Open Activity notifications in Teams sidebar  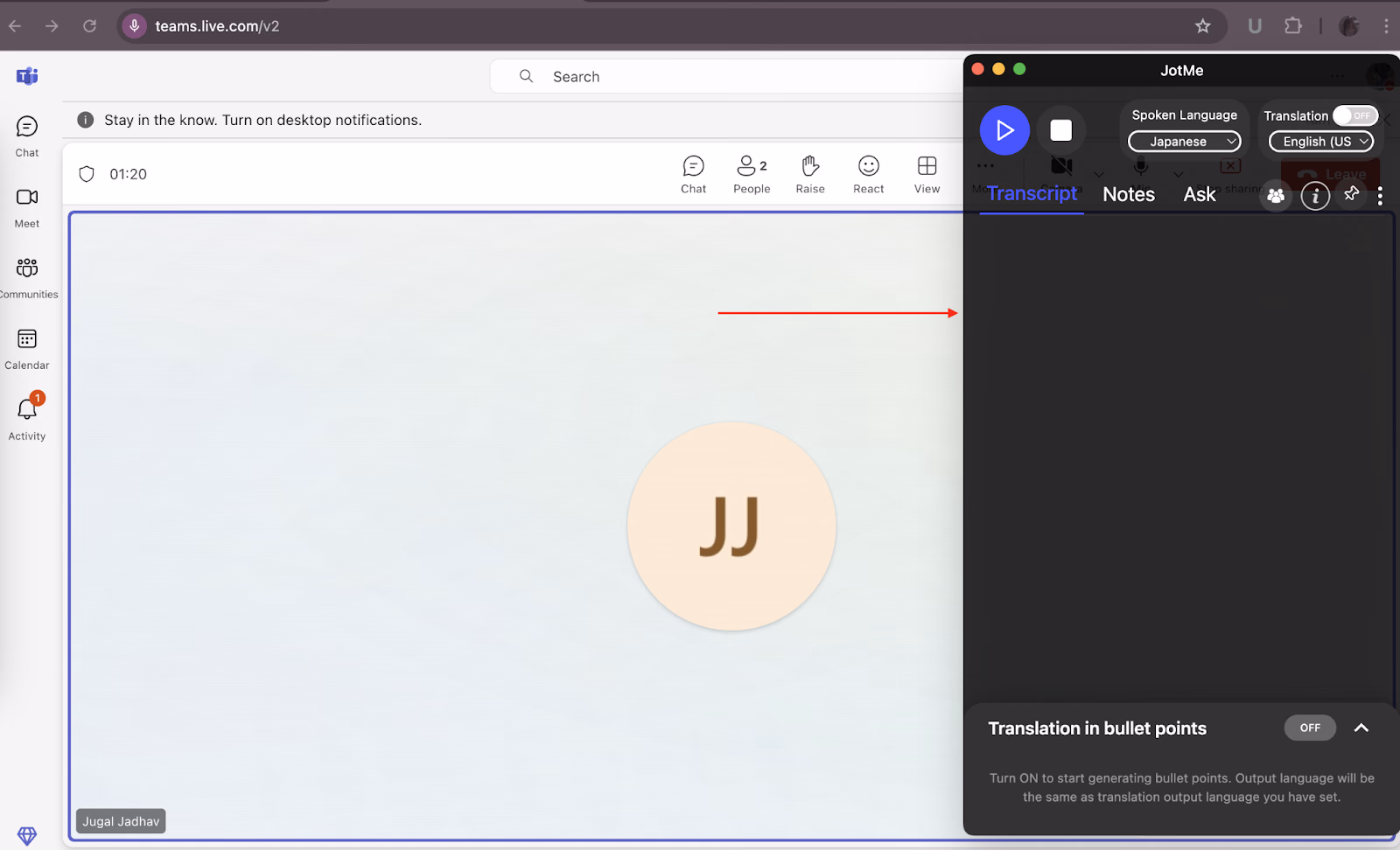[x=27, y=418]
